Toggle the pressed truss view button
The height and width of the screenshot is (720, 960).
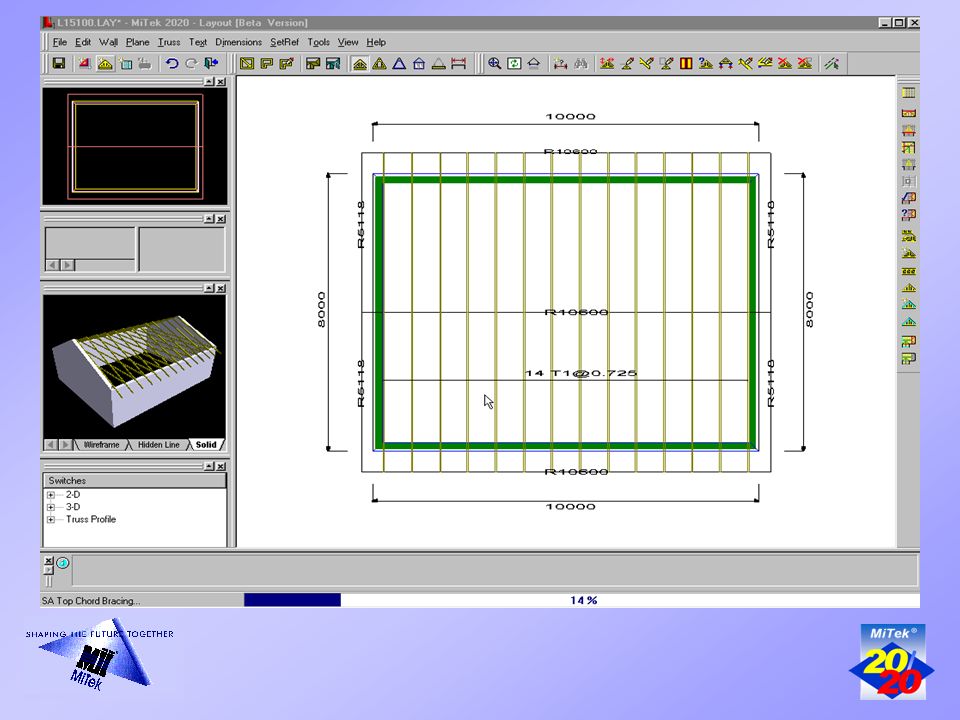tap(360, 64)
